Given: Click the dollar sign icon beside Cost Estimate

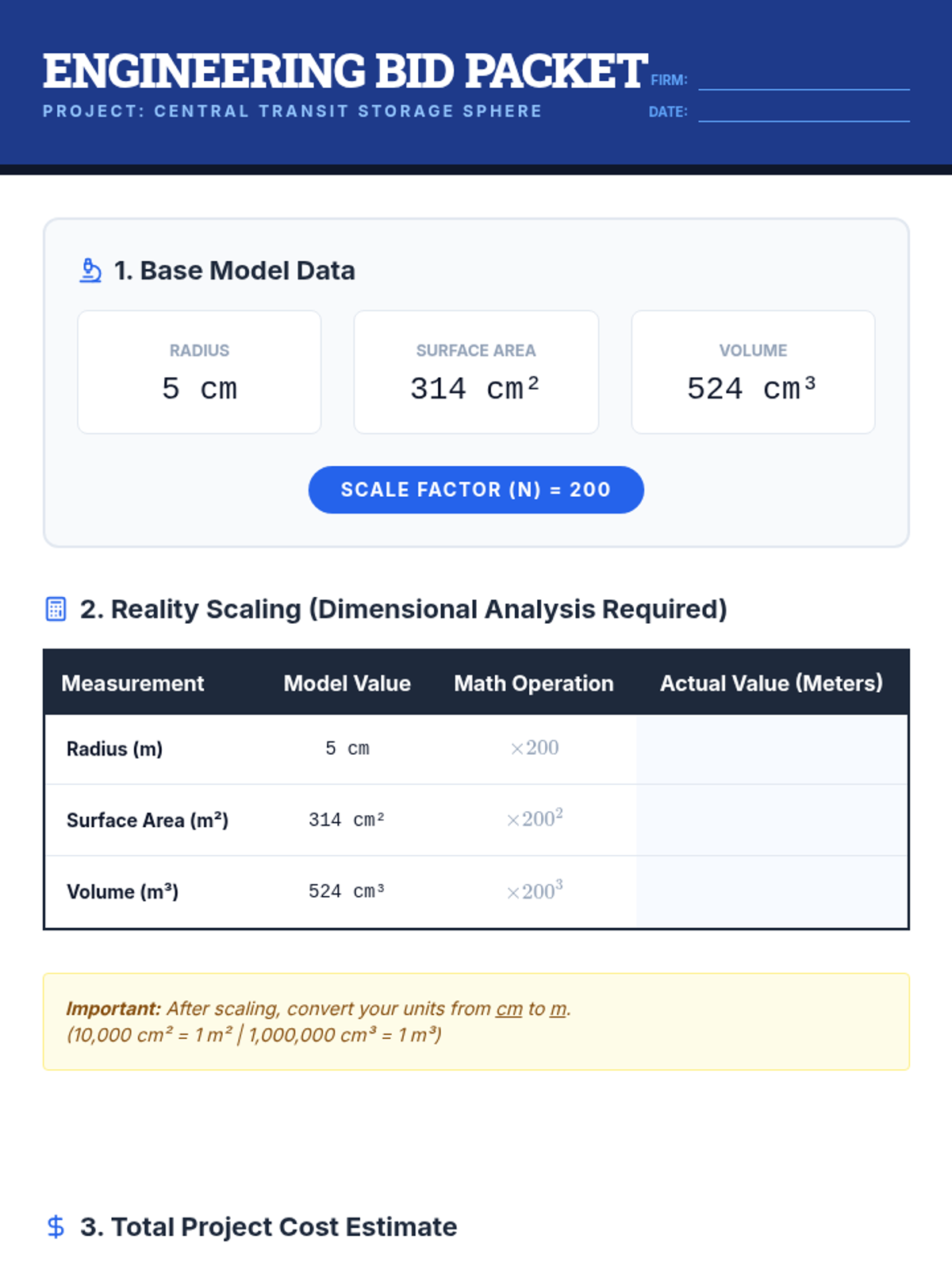Looking at the screenshot, I should pos(56,1226).
